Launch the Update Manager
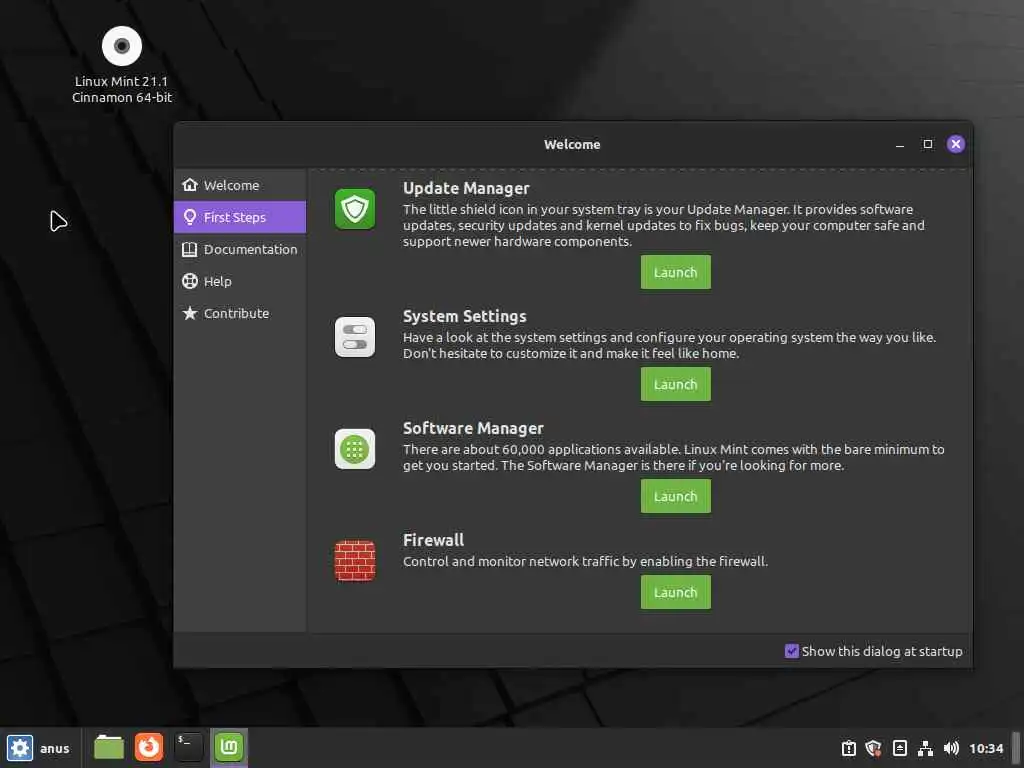 pos(675,272)
